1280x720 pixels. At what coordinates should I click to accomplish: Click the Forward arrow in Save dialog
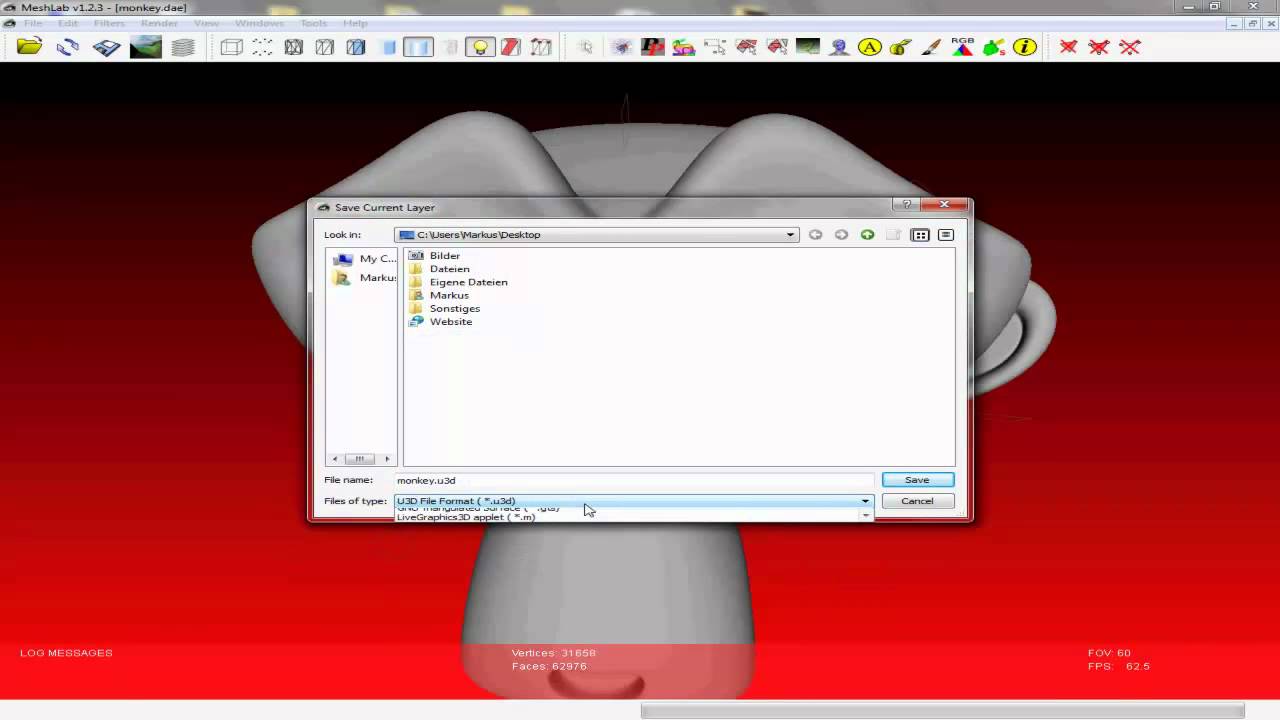click(x=841, y=235)
